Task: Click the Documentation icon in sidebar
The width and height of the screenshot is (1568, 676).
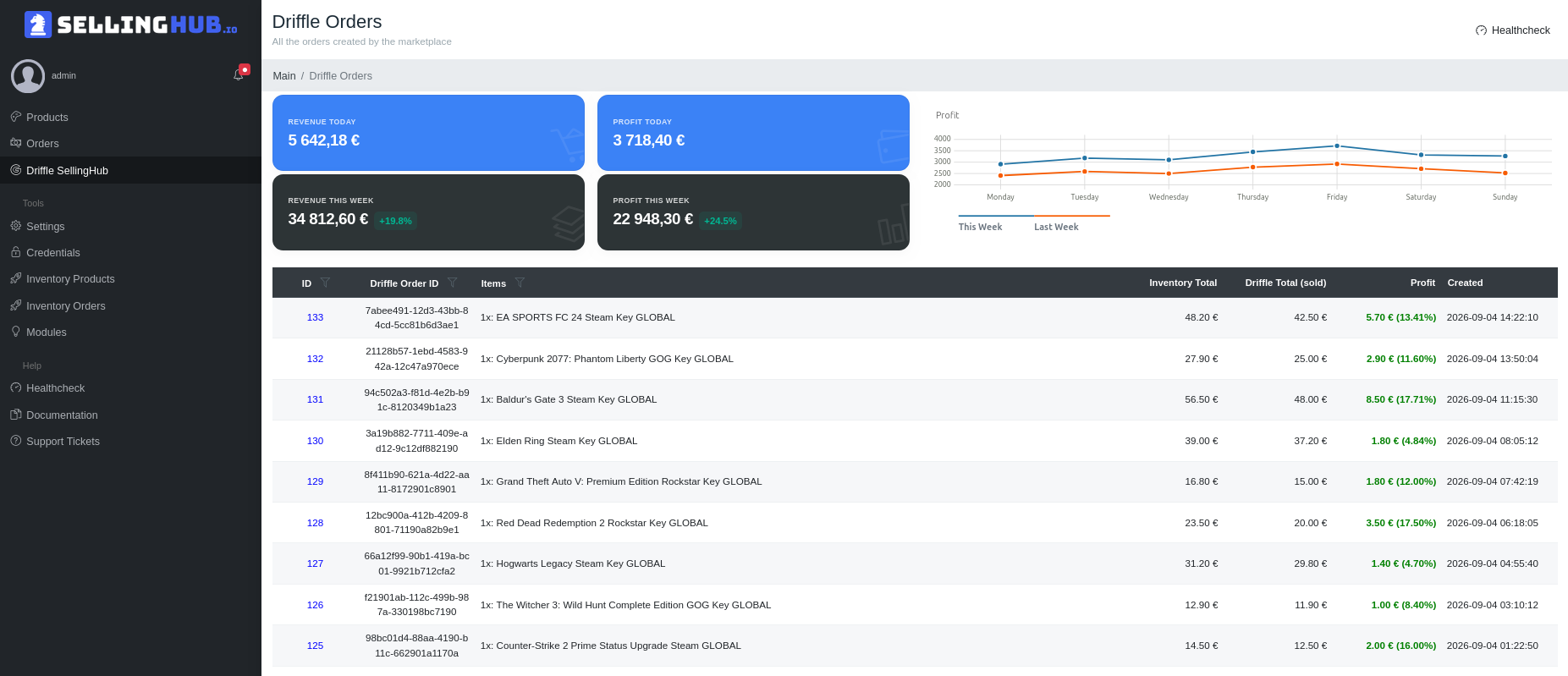Action: tap(15, 415)
